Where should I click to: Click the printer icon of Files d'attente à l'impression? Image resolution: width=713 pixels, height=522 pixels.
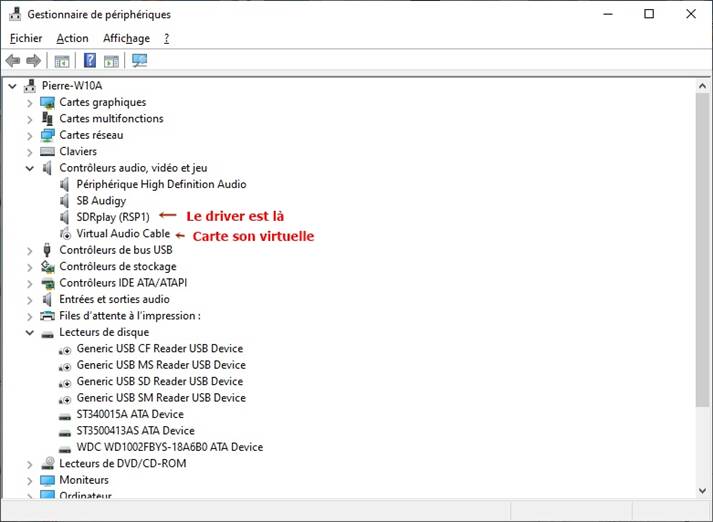[47, 316]
